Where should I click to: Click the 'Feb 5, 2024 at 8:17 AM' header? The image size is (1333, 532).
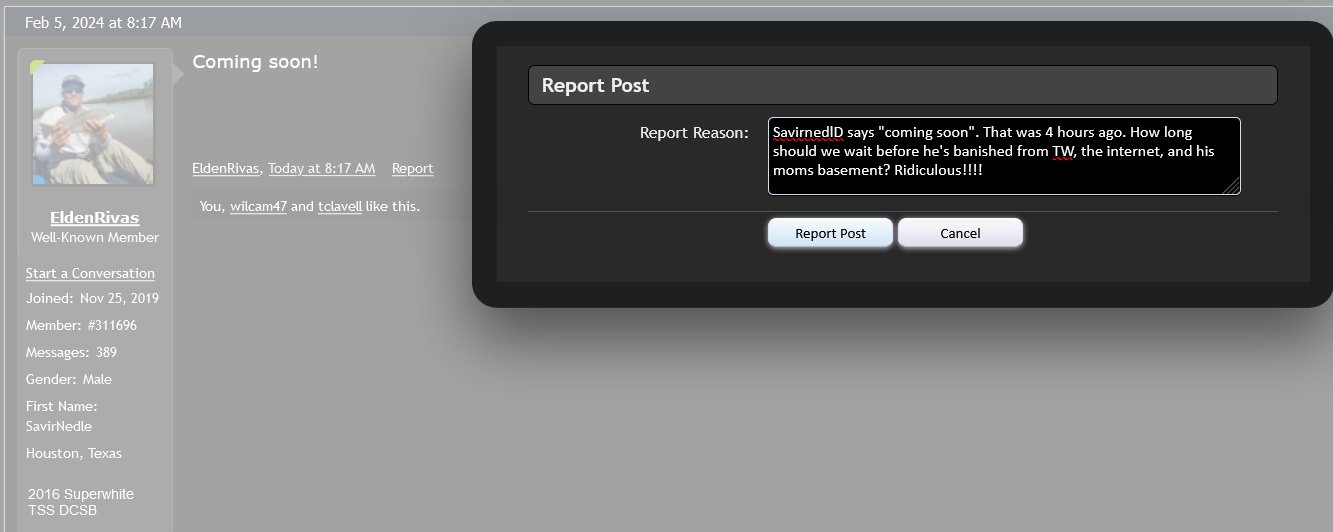pyautogui.click(x=103, y=22)
